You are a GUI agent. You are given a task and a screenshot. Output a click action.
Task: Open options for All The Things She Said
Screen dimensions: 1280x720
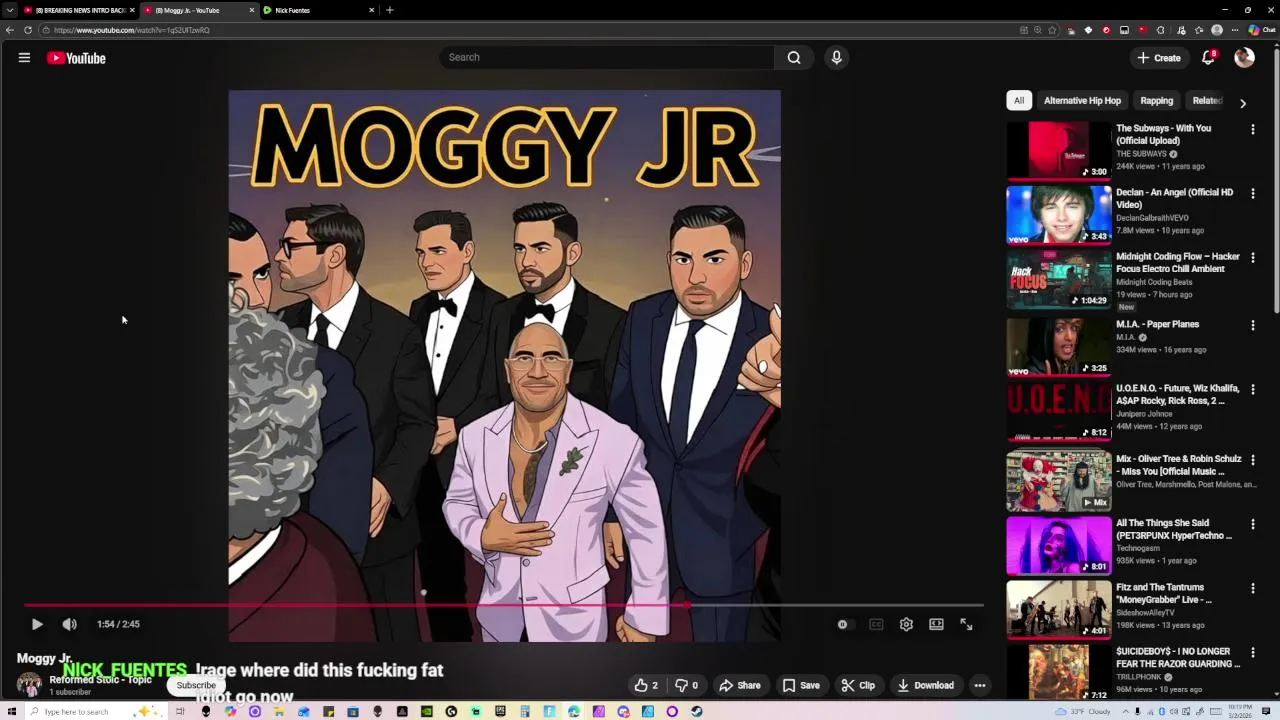tap(1253, 524)
